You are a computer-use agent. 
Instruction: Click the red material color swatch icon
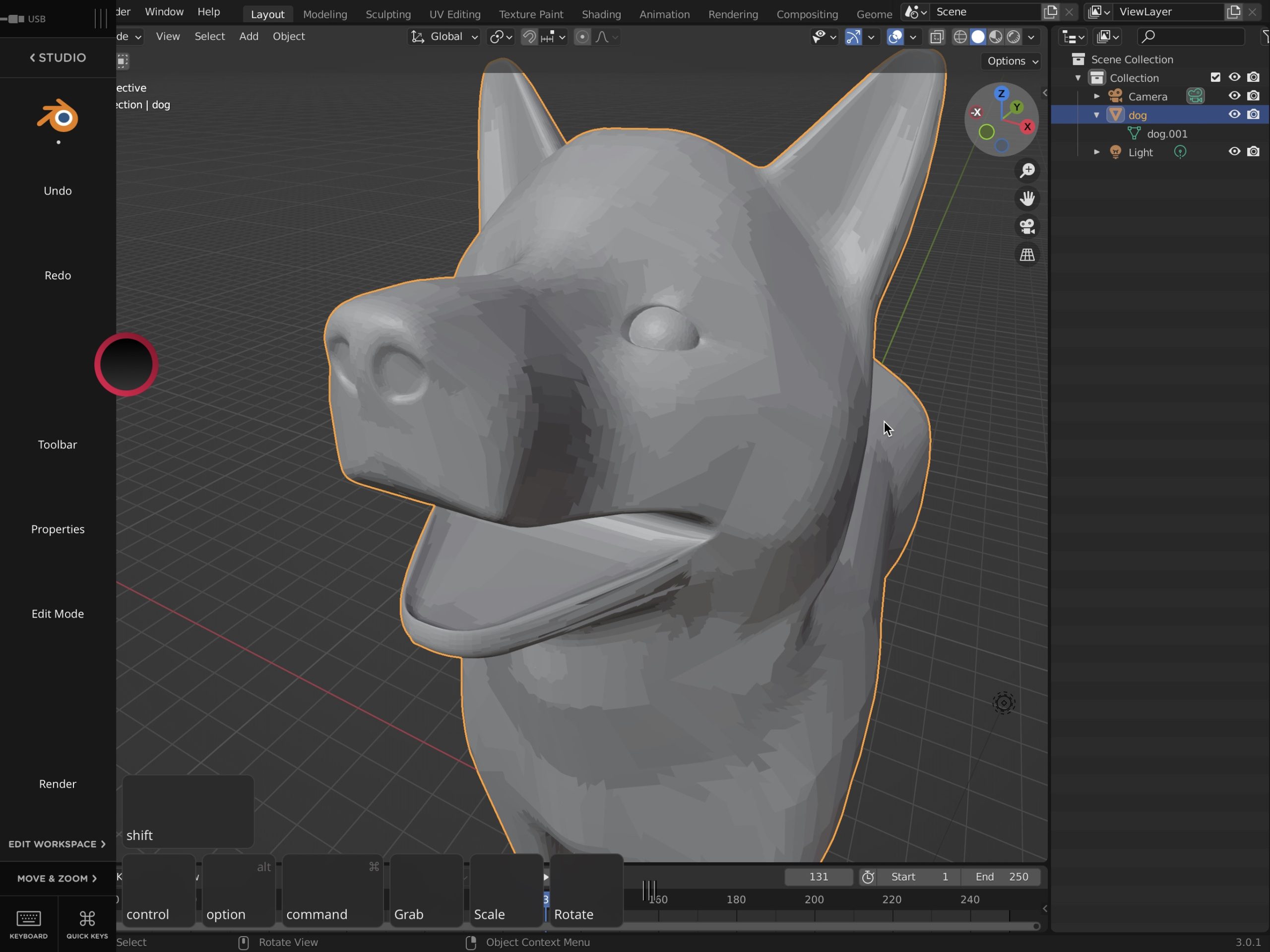(126, 365)
